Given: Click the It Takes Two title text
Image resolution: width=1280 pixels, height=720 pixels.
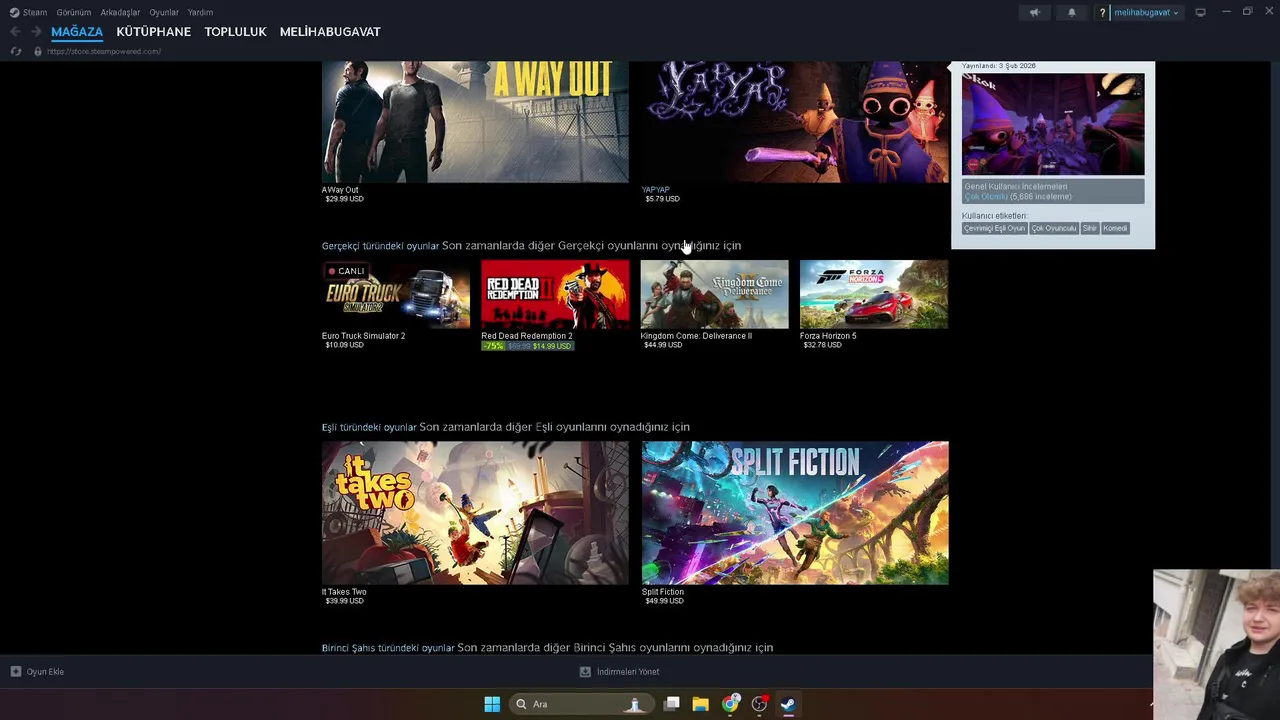Looking at the screenshot, I should (x=344, y=592).
